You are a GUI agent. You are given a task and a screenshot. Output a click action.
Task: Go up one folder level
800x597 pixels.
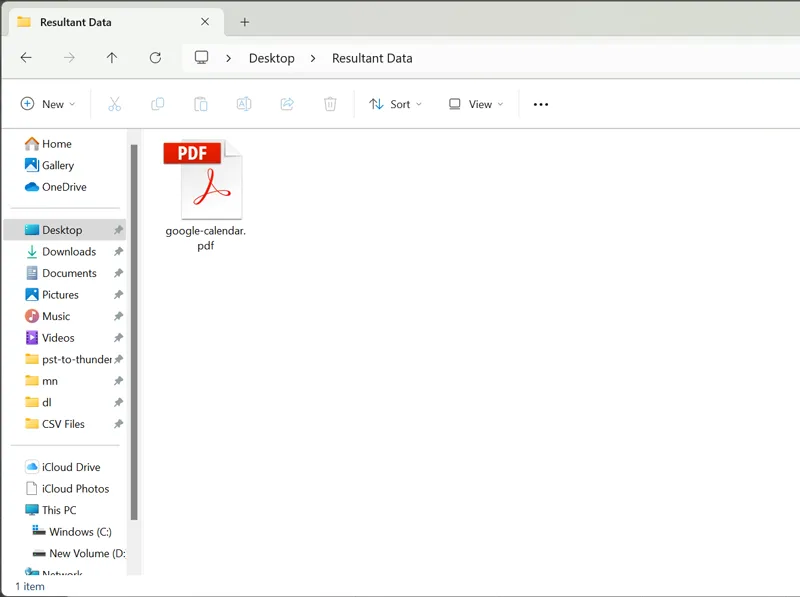coord(112,58)
